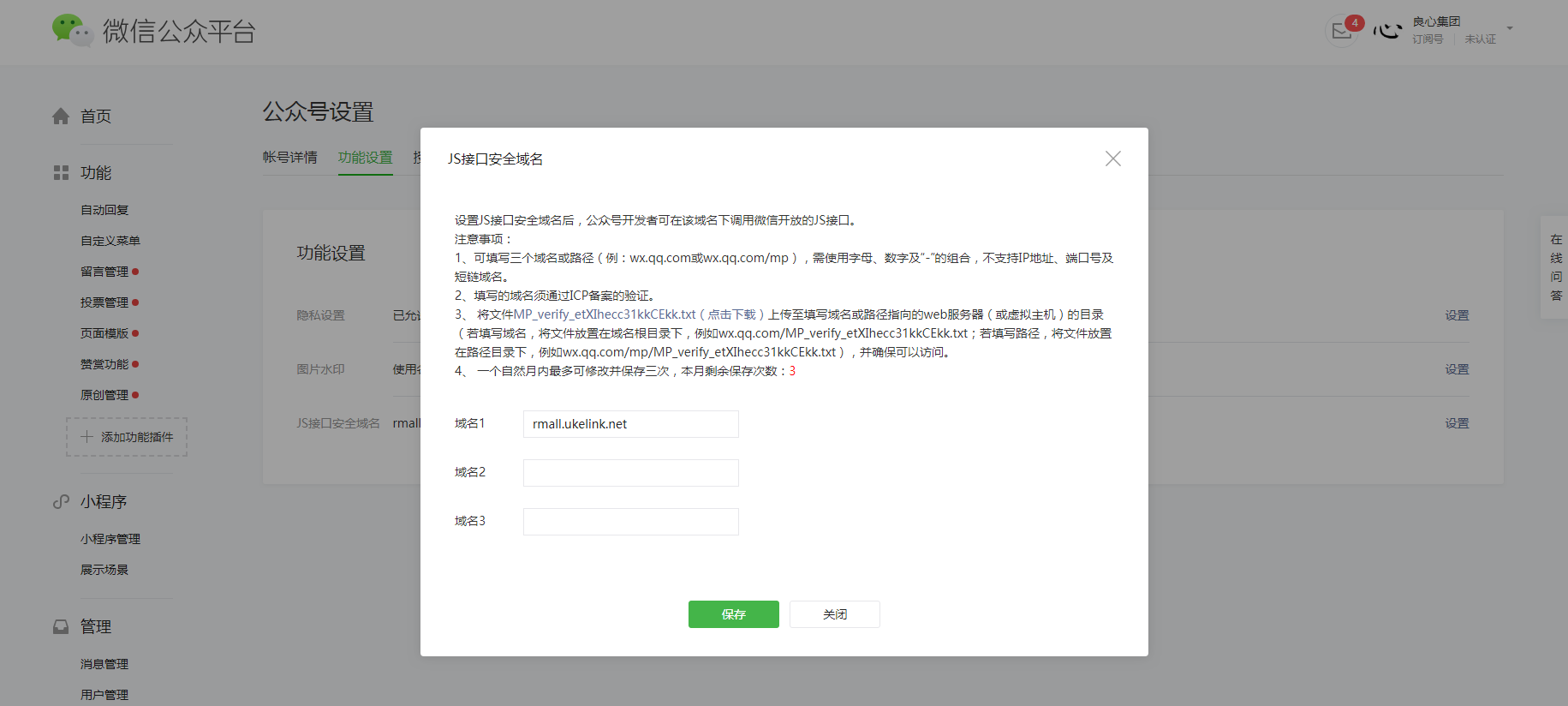The width and height of the screenshot is (1568, 706).
Task: Click the green 保存 button
Action: tap(734, 614)
